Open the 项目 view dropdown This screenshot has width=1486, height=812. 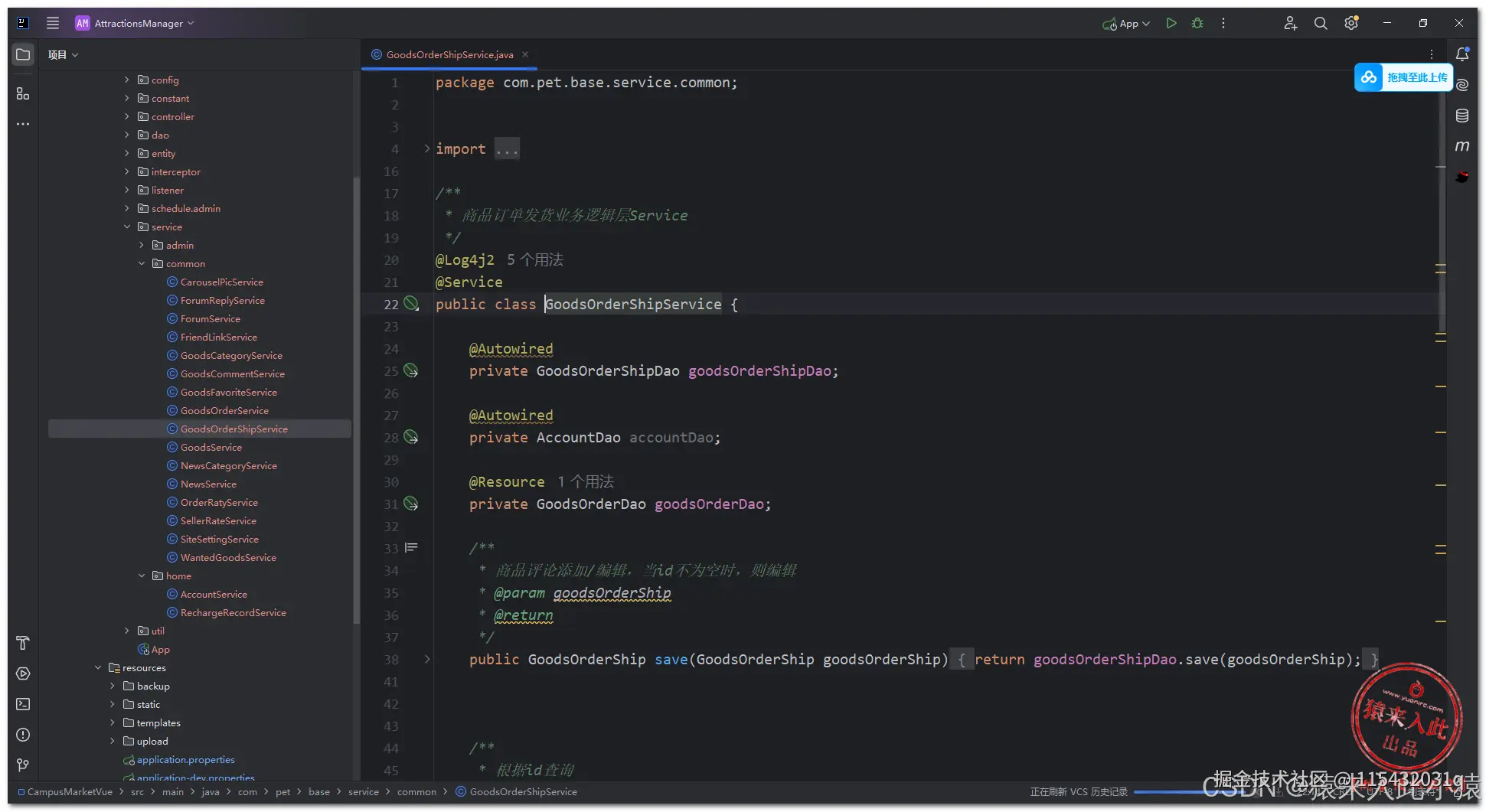[x=63, y=54]
